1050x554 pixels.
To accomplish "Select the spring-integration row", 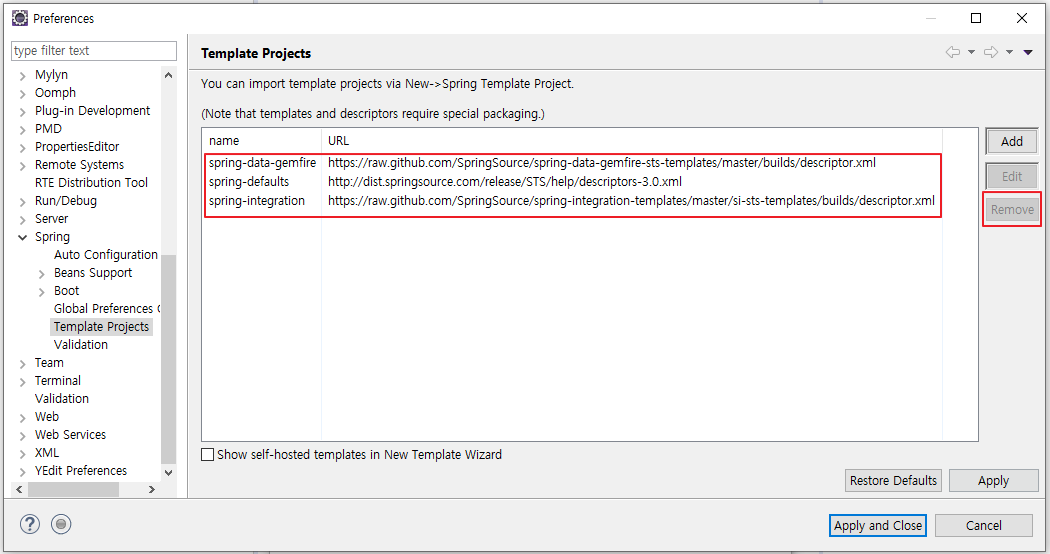I will pos(573,200).
